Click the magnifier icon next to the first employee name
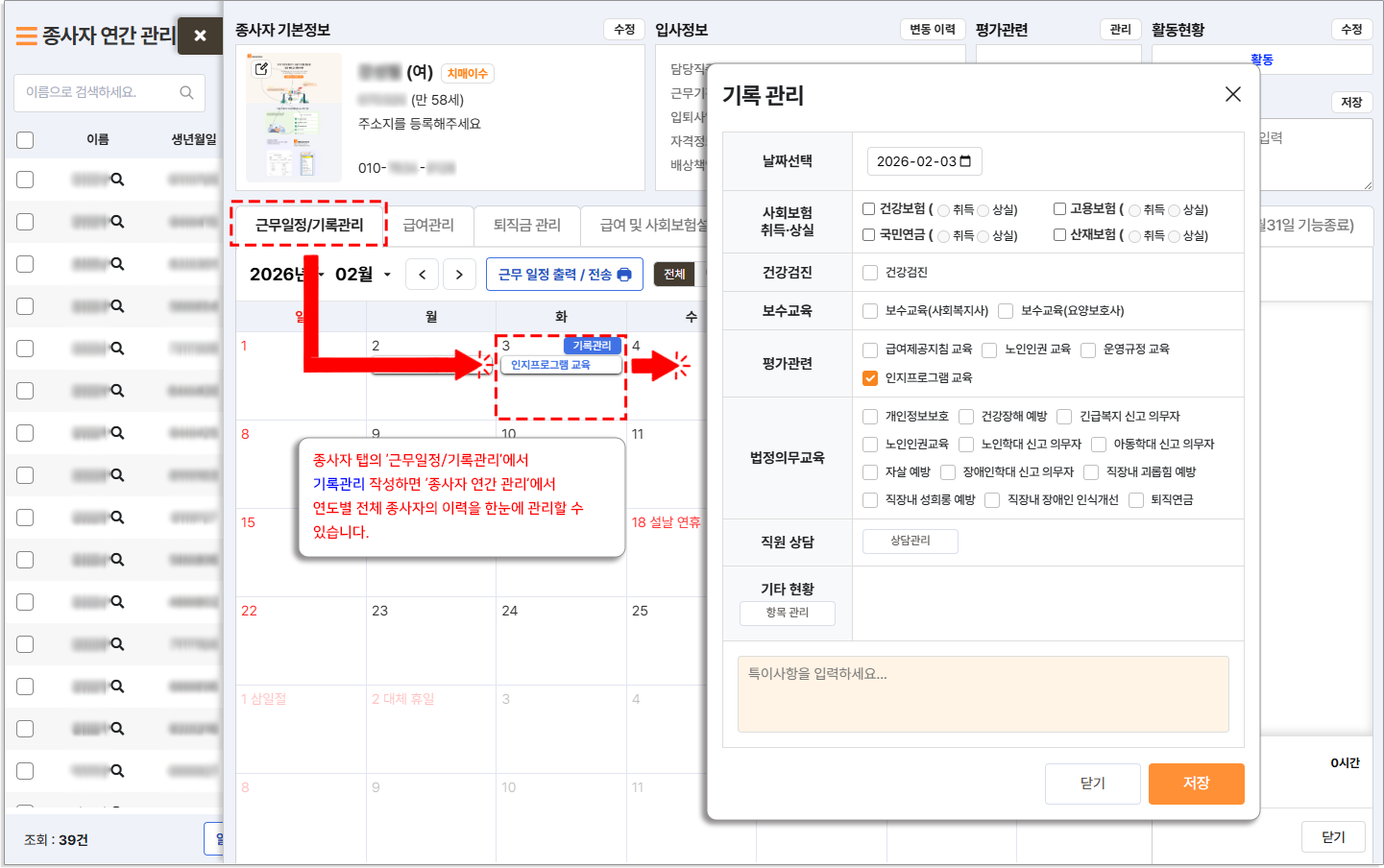The height and width of the screenshot is (868, 1384). [x=117, y=180]
